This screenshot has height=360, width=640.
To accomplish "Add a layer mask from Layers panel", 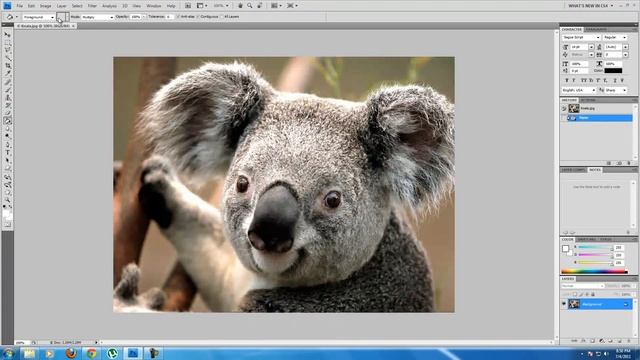I will [x=593, y=340].
